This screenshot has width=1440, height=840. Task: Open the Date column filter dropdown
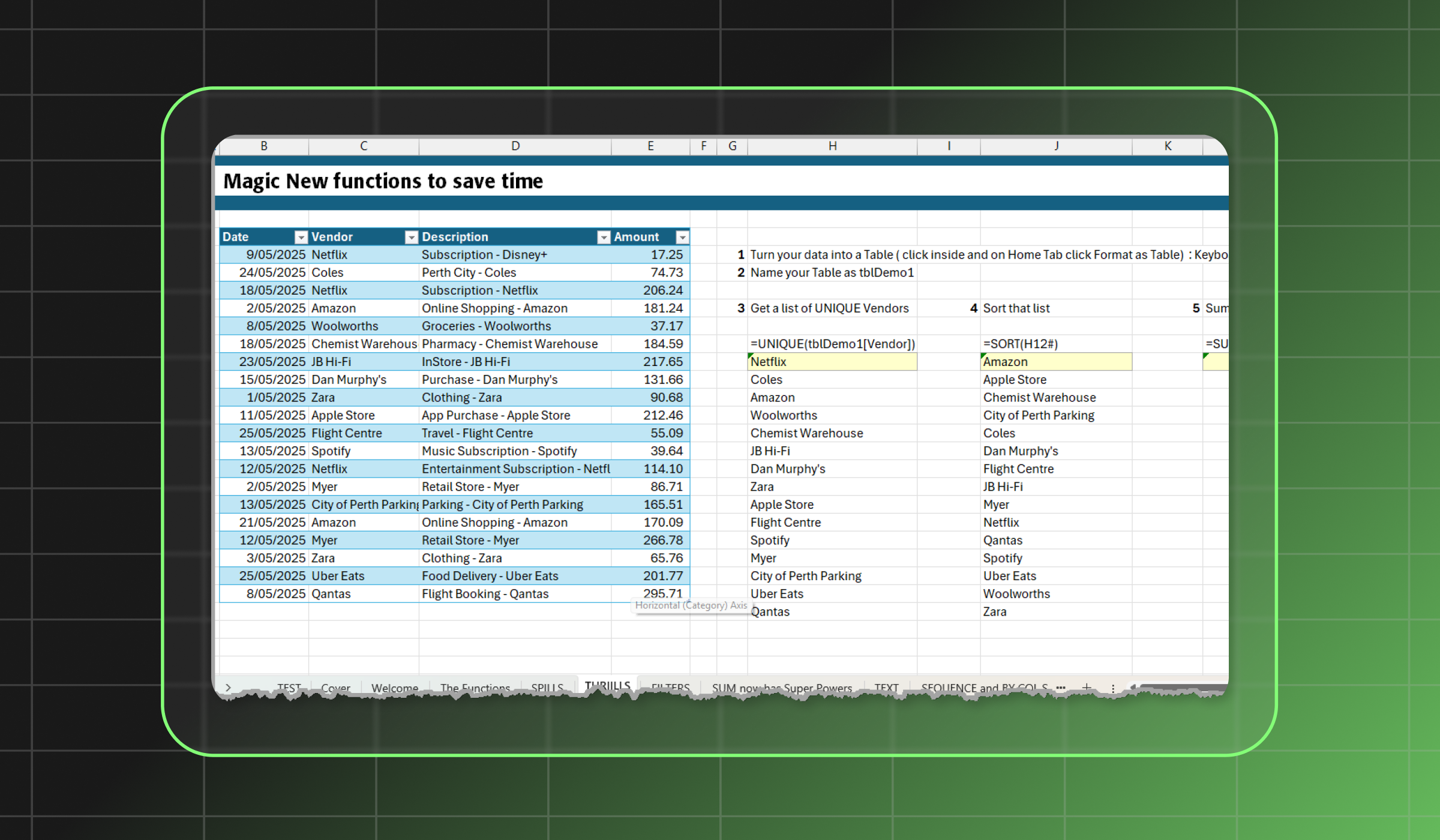click(301, 237)
